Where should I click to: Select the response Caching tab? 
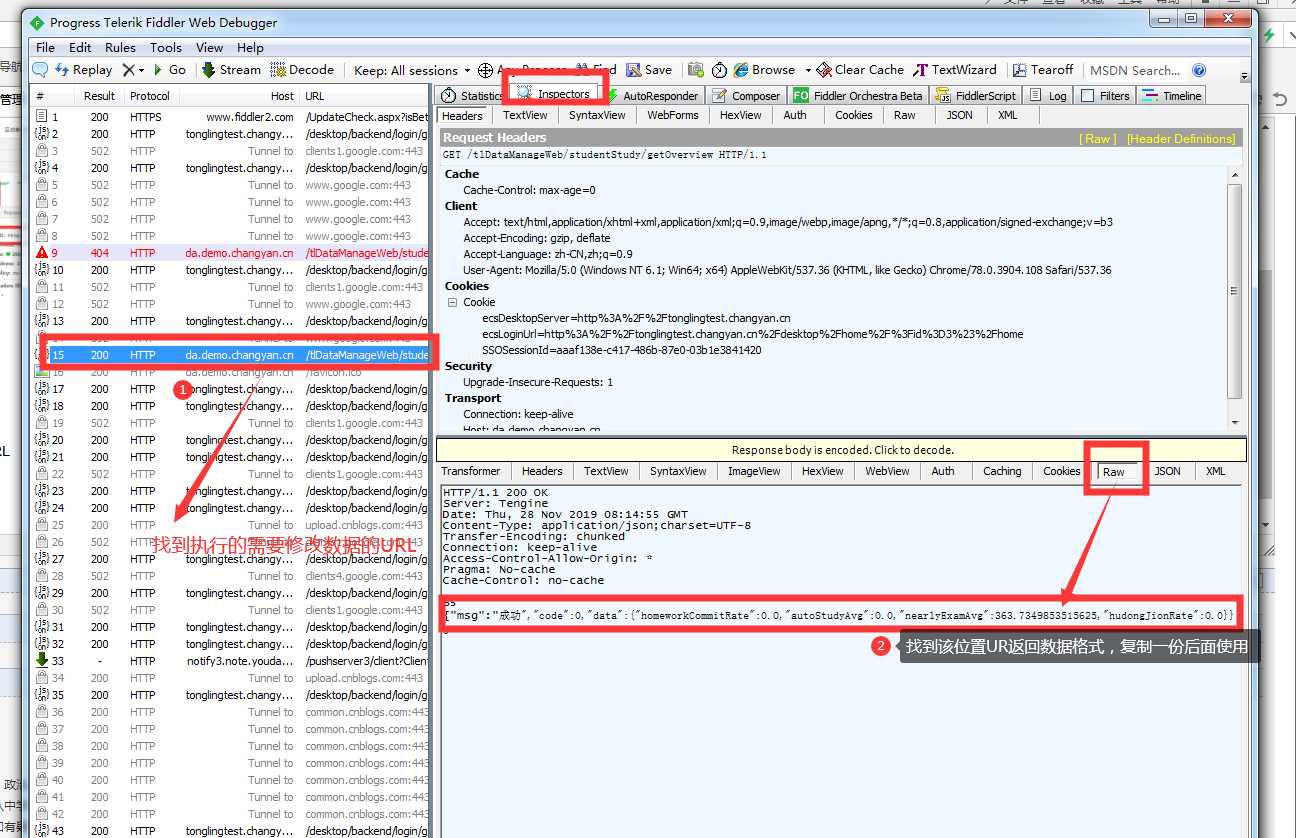click(x=1002, y=471)
